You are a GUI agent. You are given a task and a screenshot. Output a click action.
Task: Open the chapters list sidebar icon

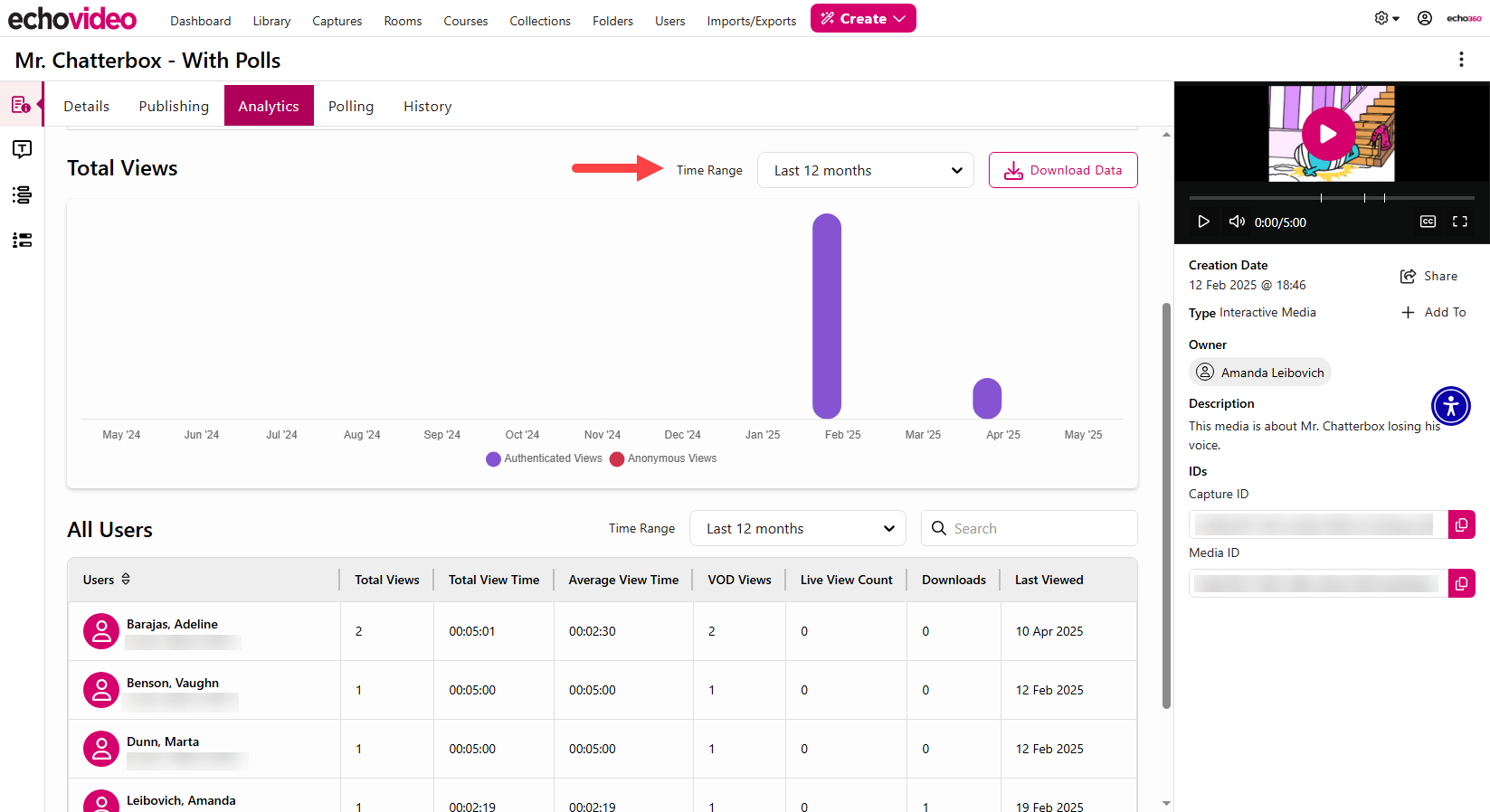point(22,194)
